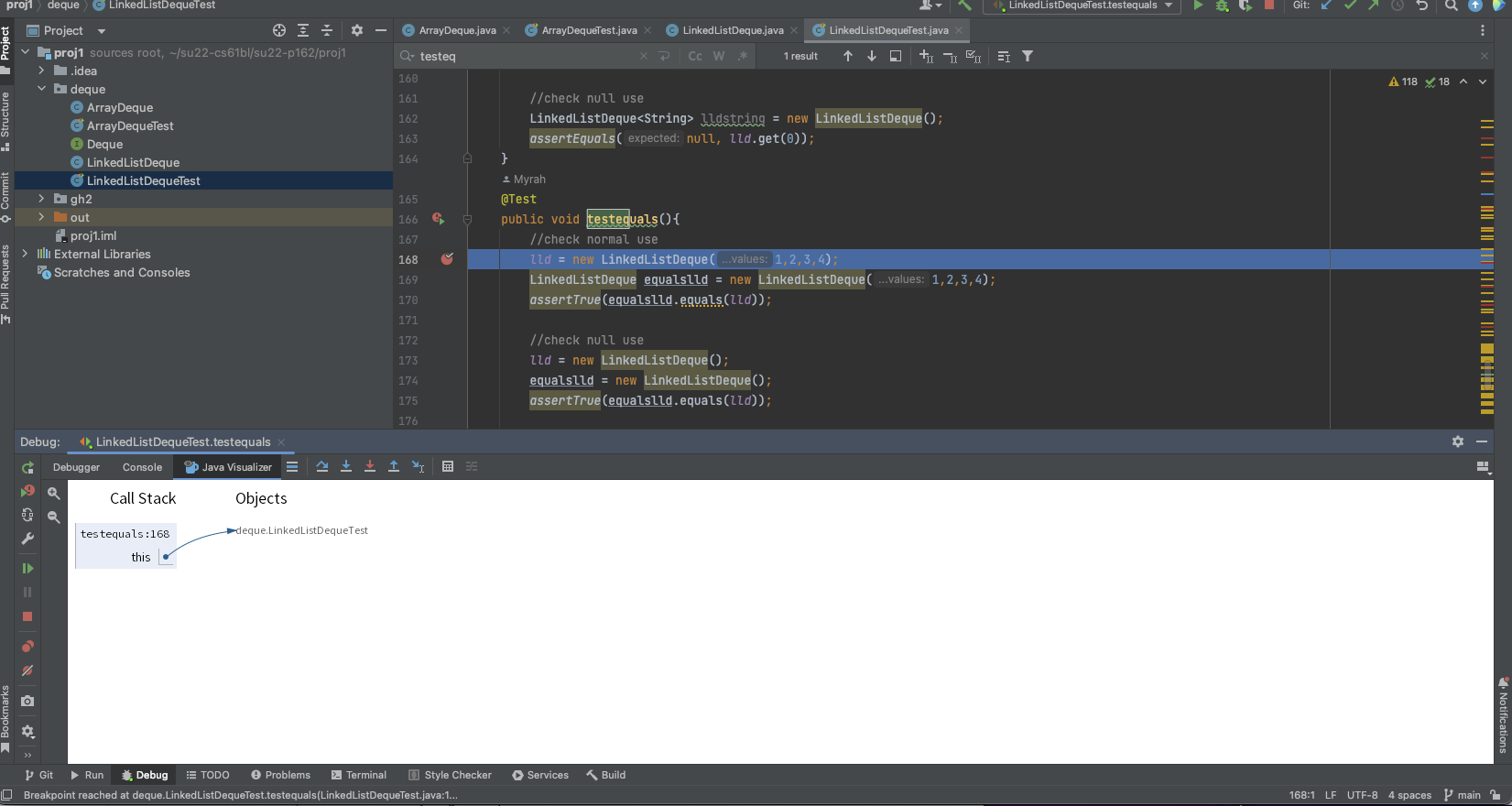Zoom in on the Java Visualizer
Viewport: 1512px width, 806px height.
[54, 494]
